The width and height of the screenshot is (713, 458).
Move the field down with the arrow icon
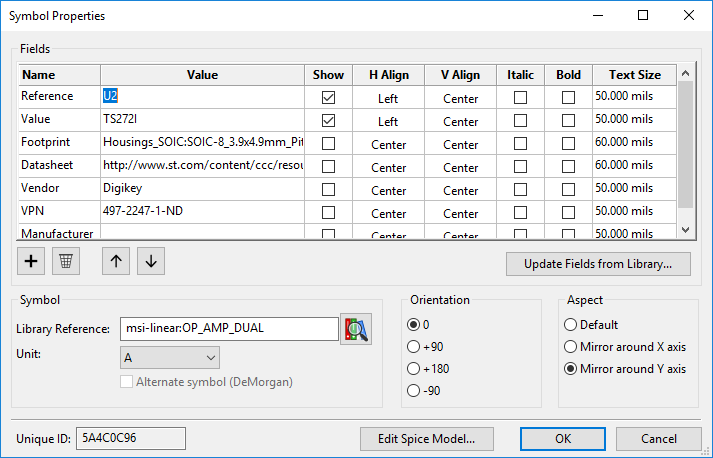(150, 261)
